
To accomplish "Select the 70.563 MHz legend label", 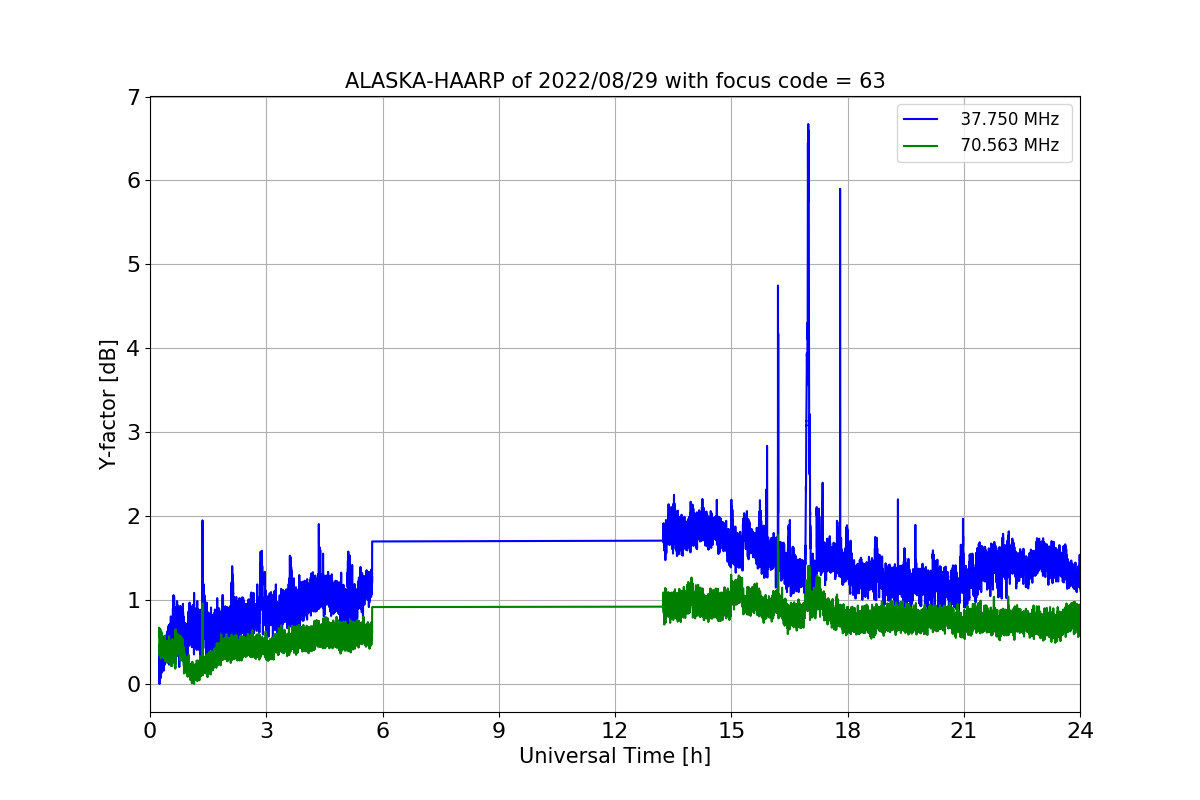I will [1009, 145].
